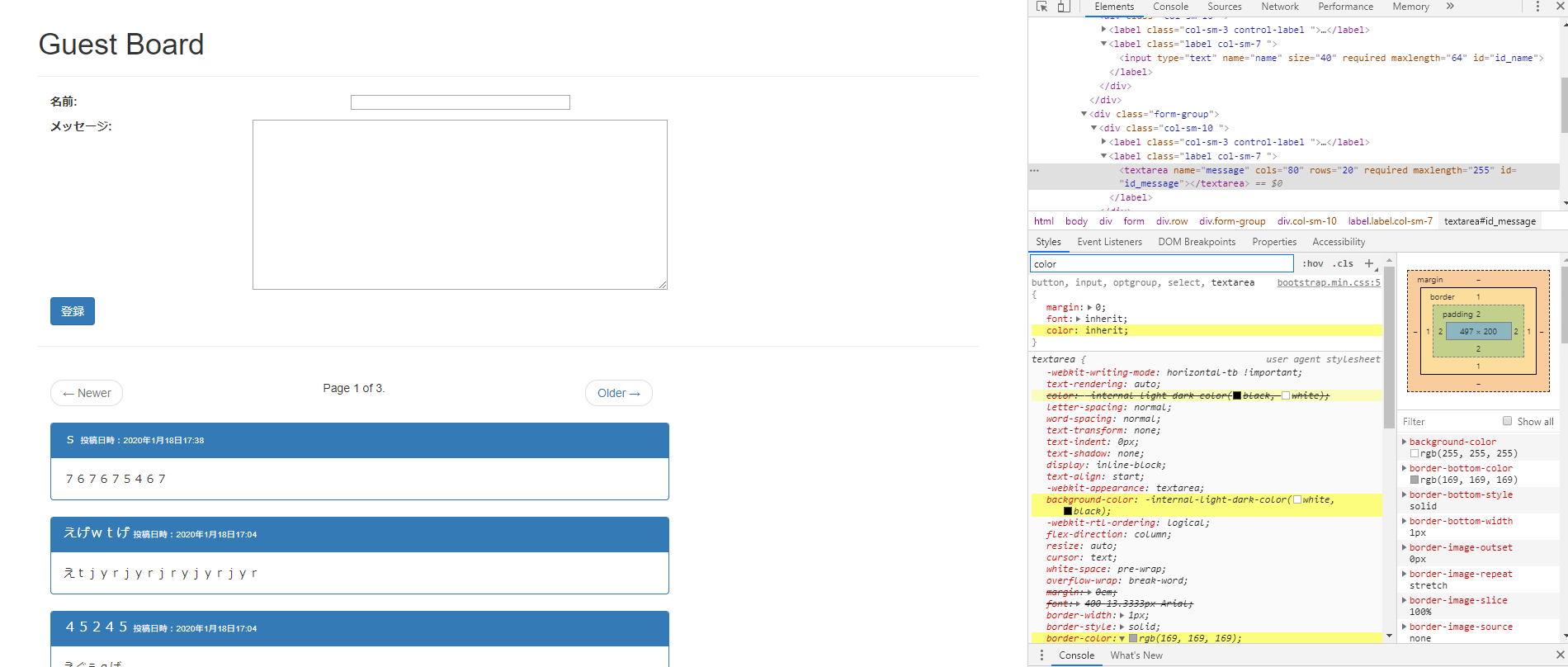Toggle the :hov element state panel
This screenshot has height=667, width=1568.
[x=1313, y=263]
